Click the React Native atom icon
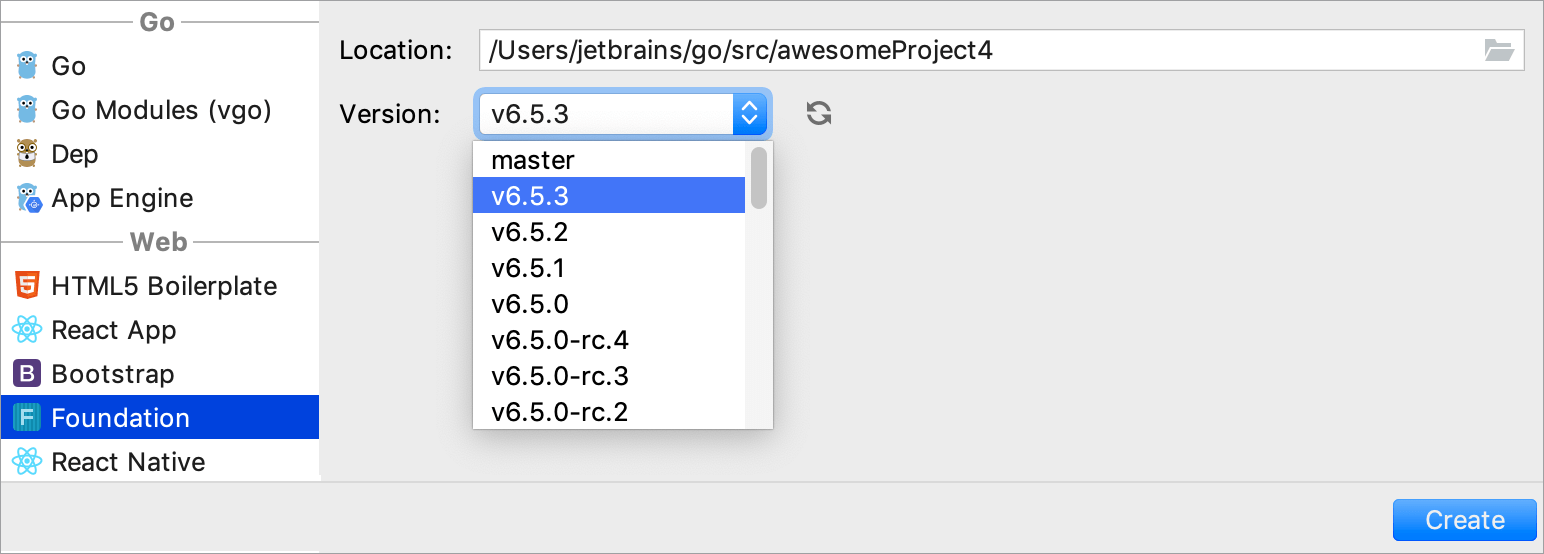Screen dimensions: 1544x554 27,462
